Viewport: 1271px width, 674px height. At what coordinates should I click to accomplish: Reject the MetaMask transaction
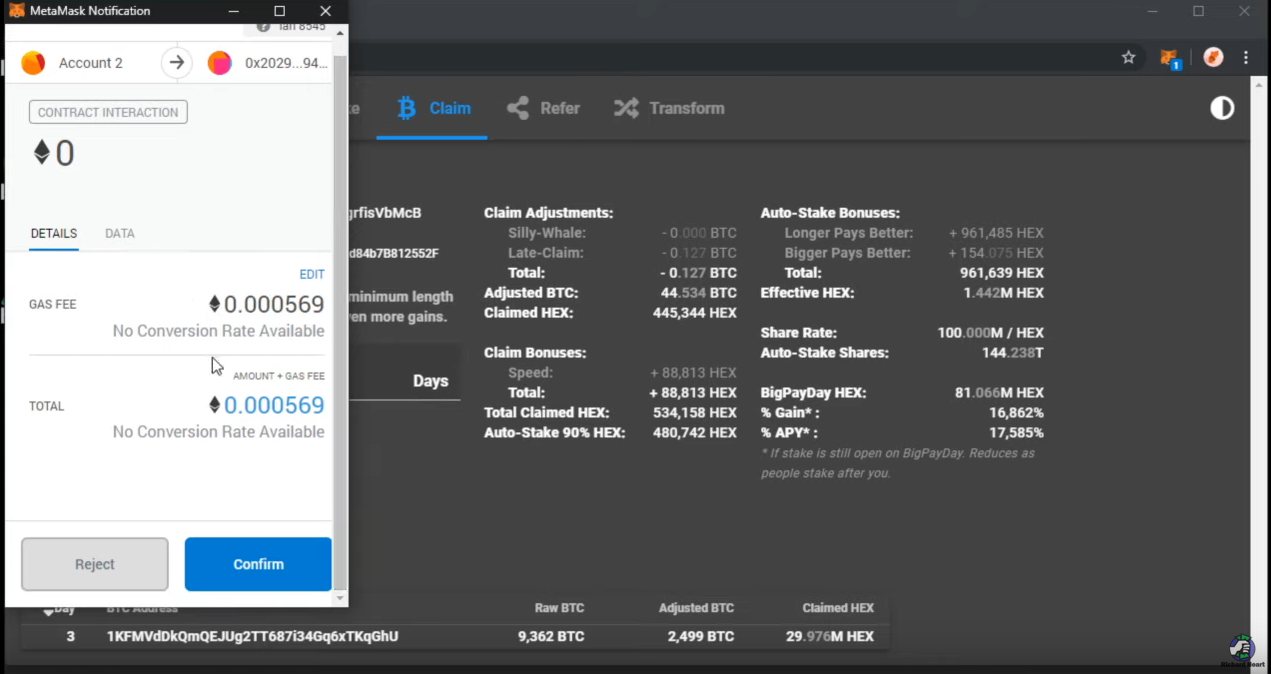tap(95, 564)
